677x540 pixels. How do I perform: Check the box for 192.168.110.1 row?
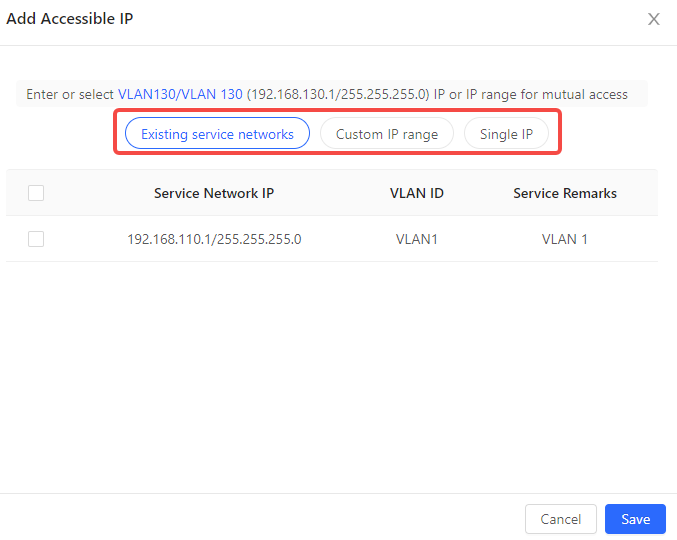click(36, 239)
